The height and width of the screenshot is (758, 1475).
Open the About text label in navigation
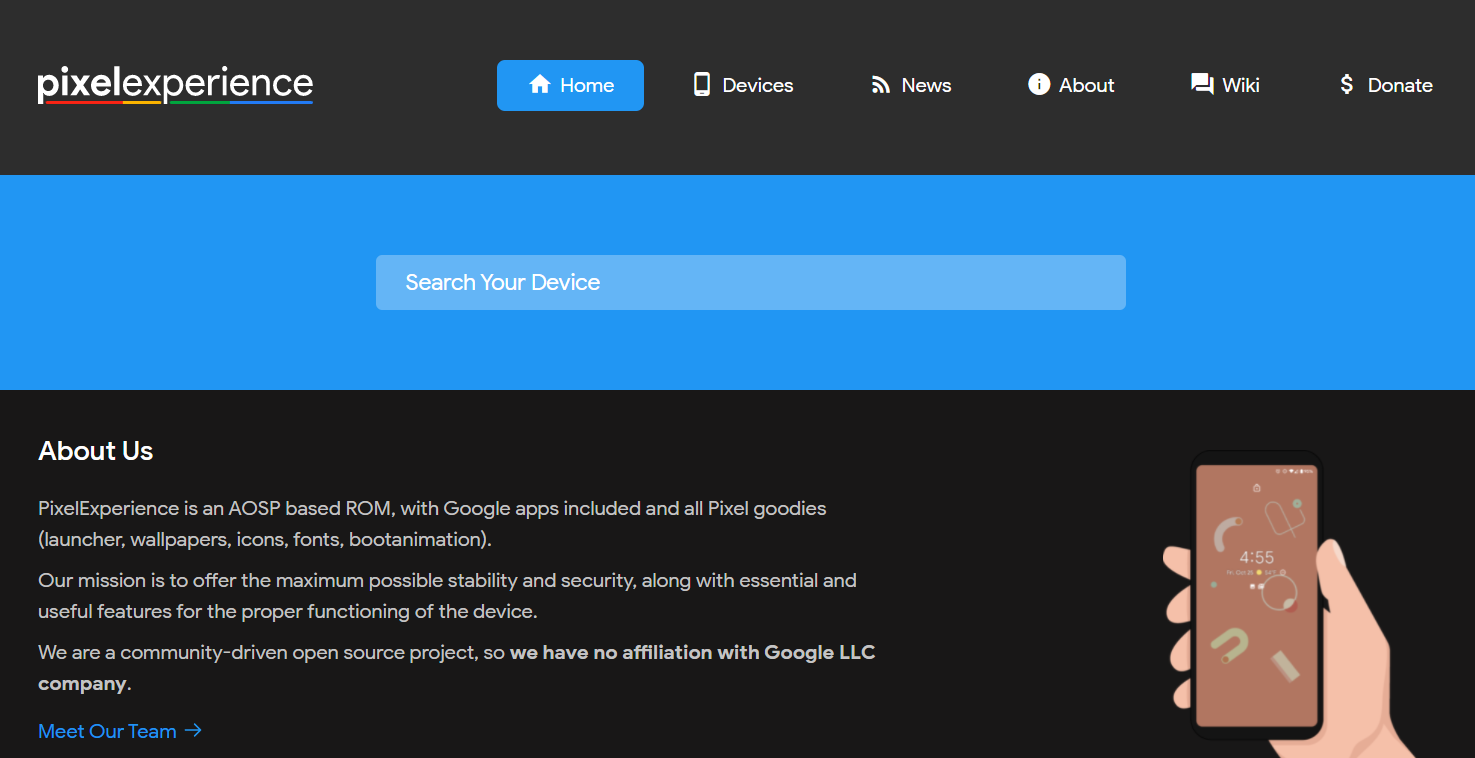tap(1086, 85)
